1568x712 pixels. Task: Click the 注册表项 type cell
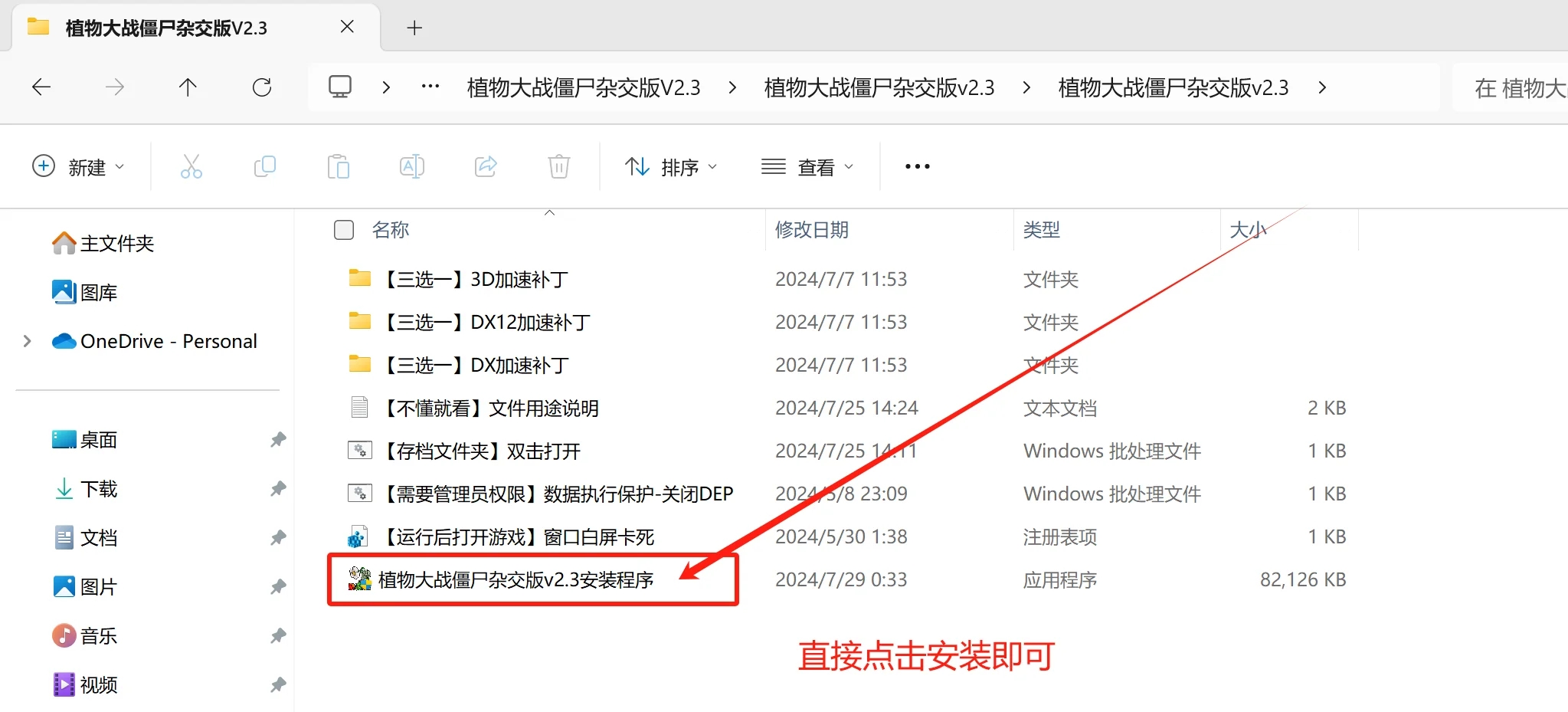(x=1060, y=536)
